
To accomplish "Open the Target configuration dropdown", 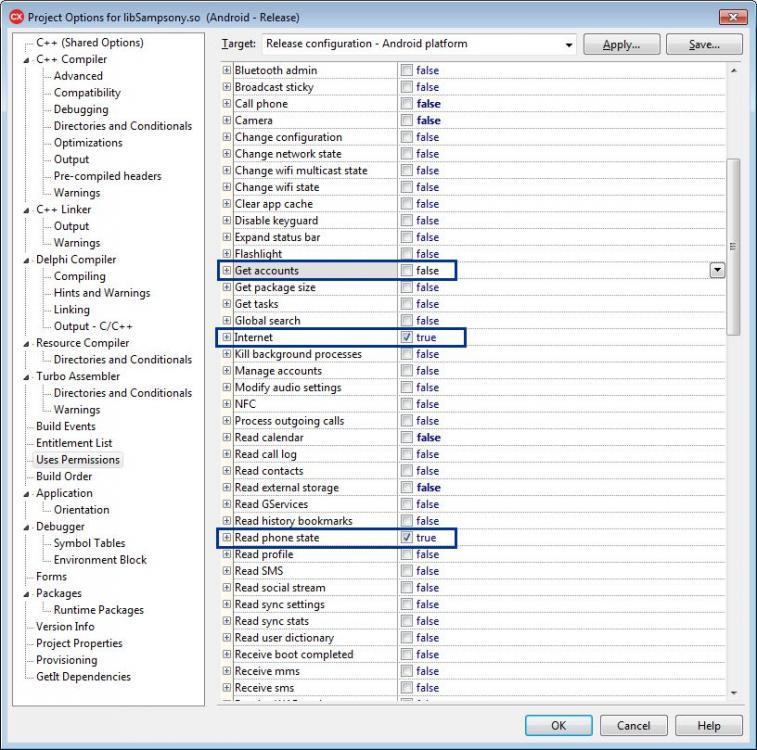I will tap(569, 45).
